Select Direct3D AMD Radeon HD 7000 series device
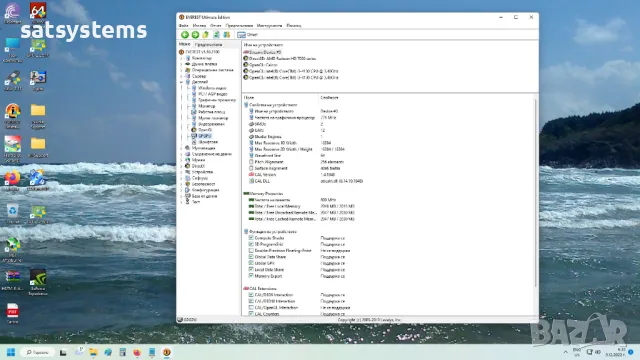Viewport: 640px width, 360px height. (x=280, y=58)
